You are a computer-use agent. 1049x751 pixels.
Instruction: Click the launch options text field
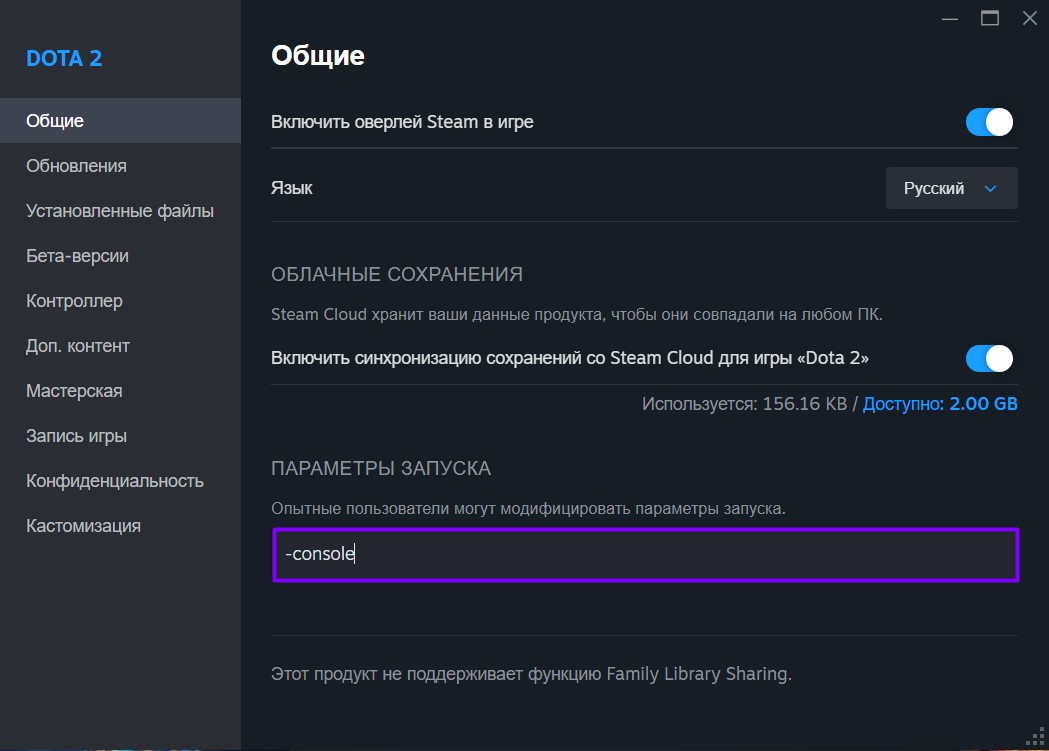645,554
